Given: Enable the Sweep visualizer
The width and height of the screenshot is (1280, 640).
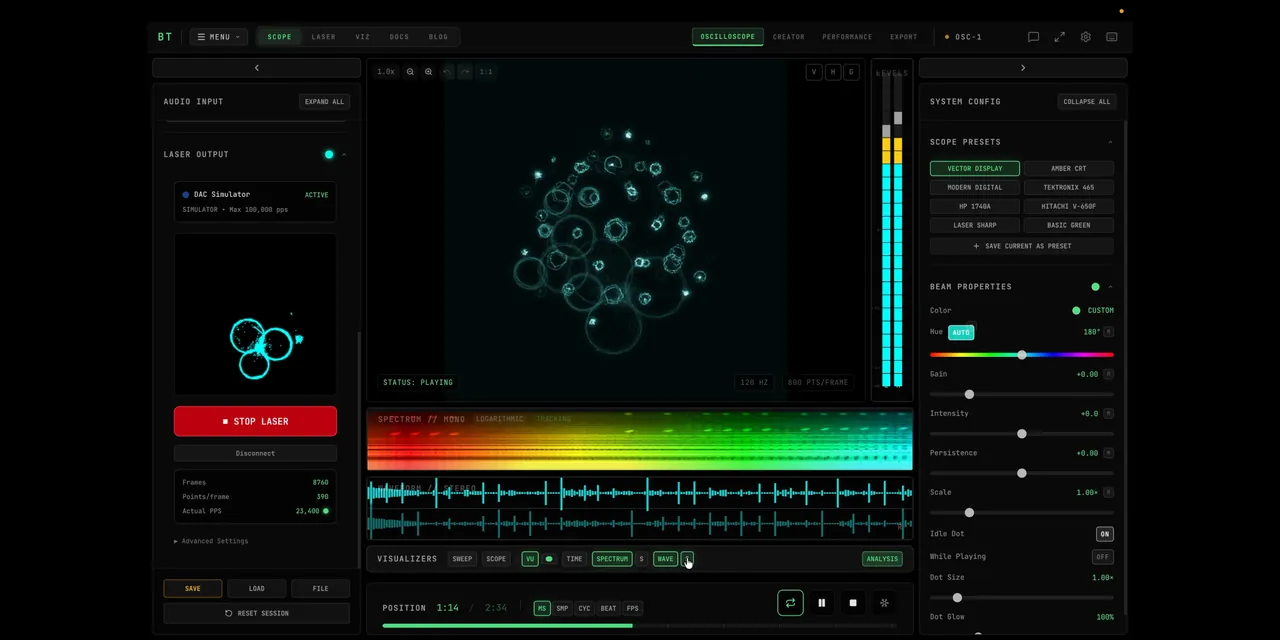Looking at the screenshot, I should [x=462, y=559].
